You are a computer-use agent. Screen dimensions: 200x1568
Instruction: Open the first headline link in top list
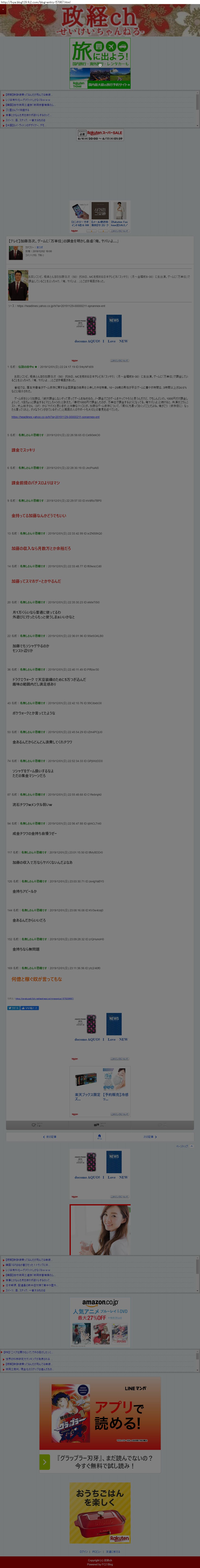coord(29,95)
